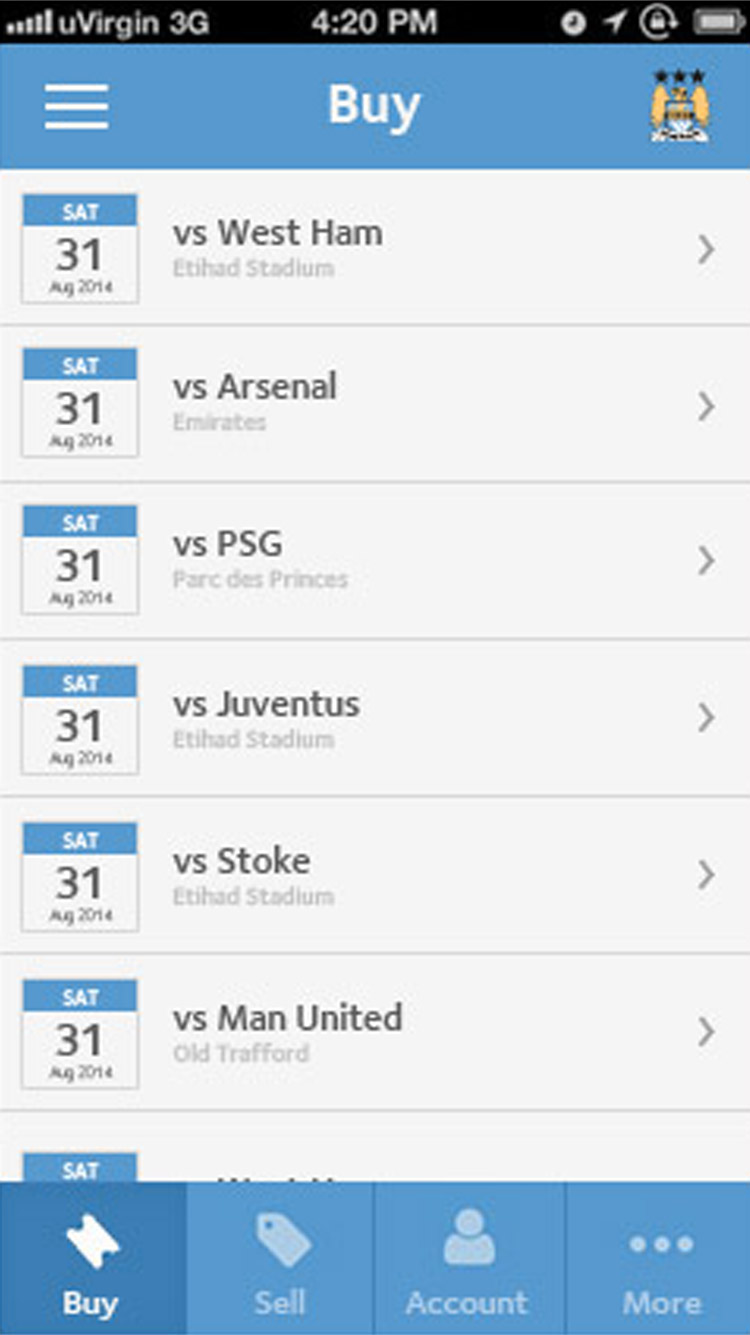Screen dimensions: 750x1335
Task: Open the vs PSG match title
Action: coord(228,544)
